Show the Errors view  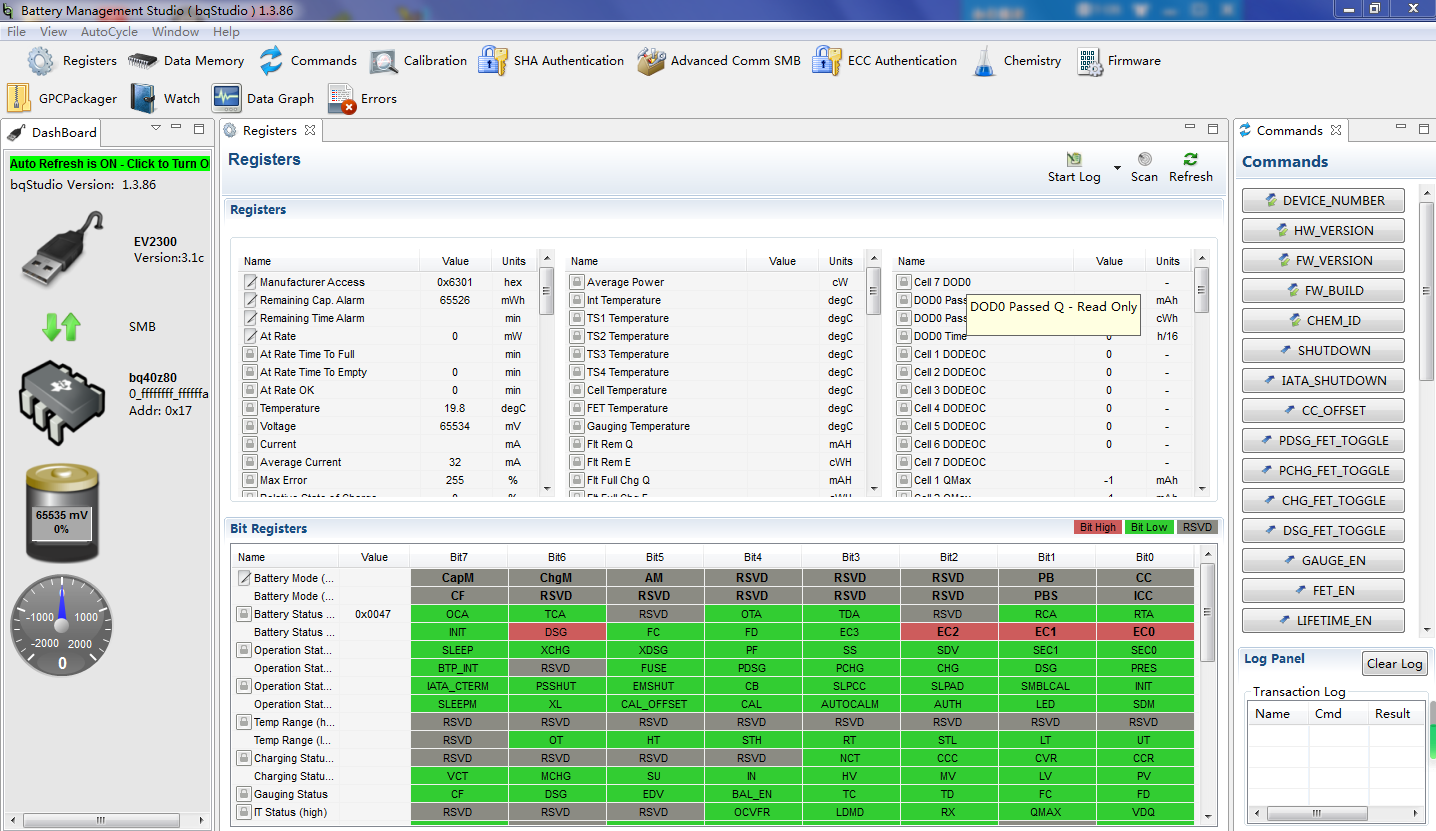click(363, 99)
